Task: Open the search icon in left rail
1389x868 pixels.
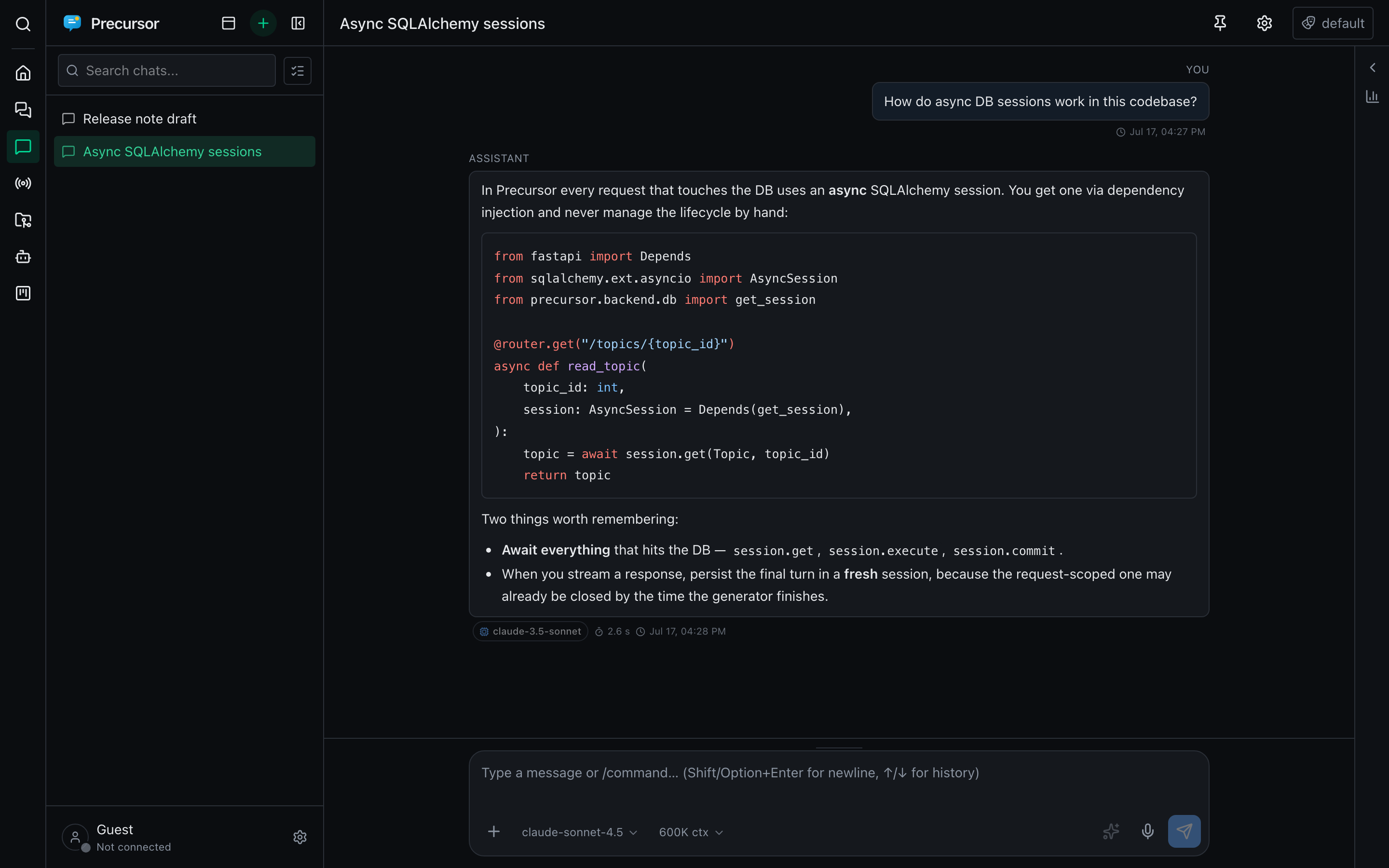Action: click(23, 24)
